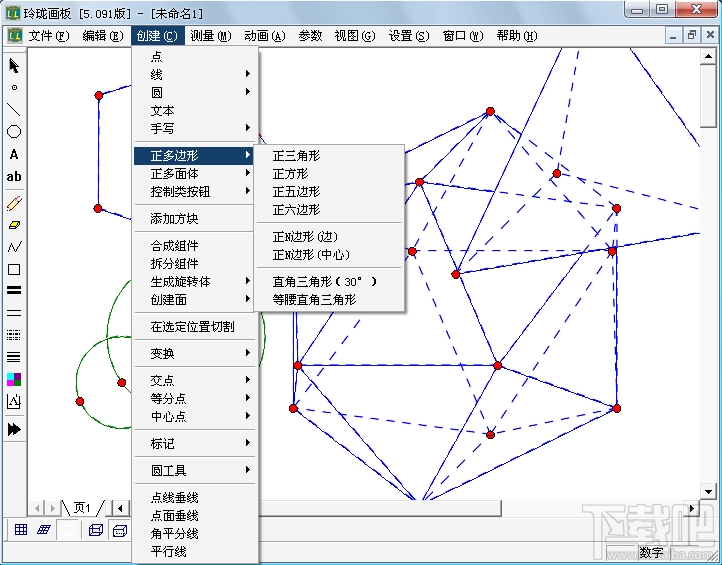Choose 拆分组件 menu entry
The width and height of the screenshot is (722, 565).
195,263
